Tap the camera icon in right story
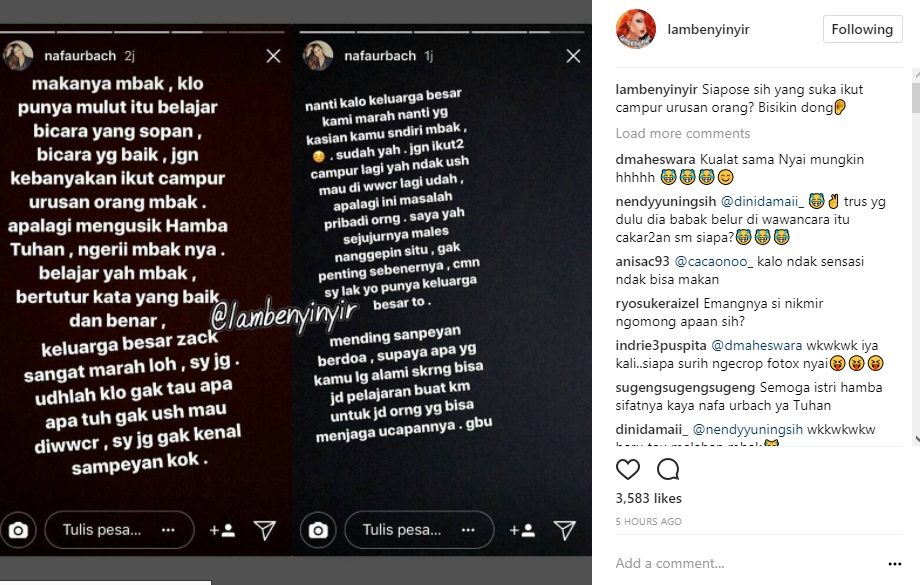Screen dimensions: 920x585 (318, 530)
